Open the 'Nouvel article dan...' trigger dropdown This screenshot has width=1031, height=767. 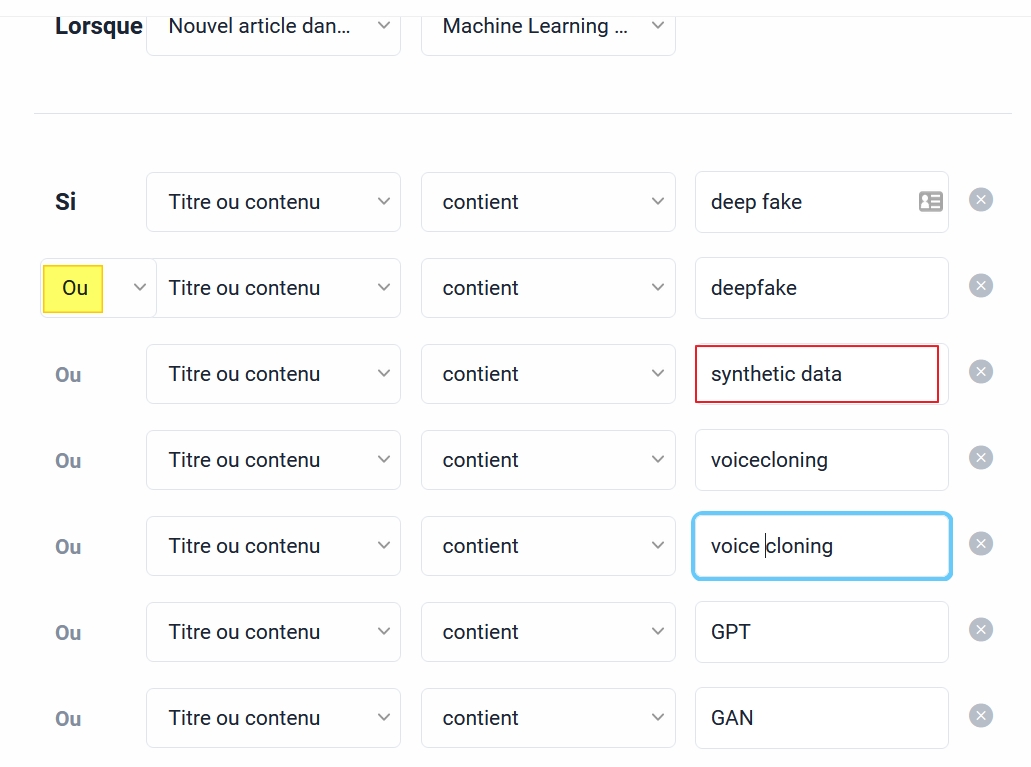pyautogui.click(x=274, y=28)
